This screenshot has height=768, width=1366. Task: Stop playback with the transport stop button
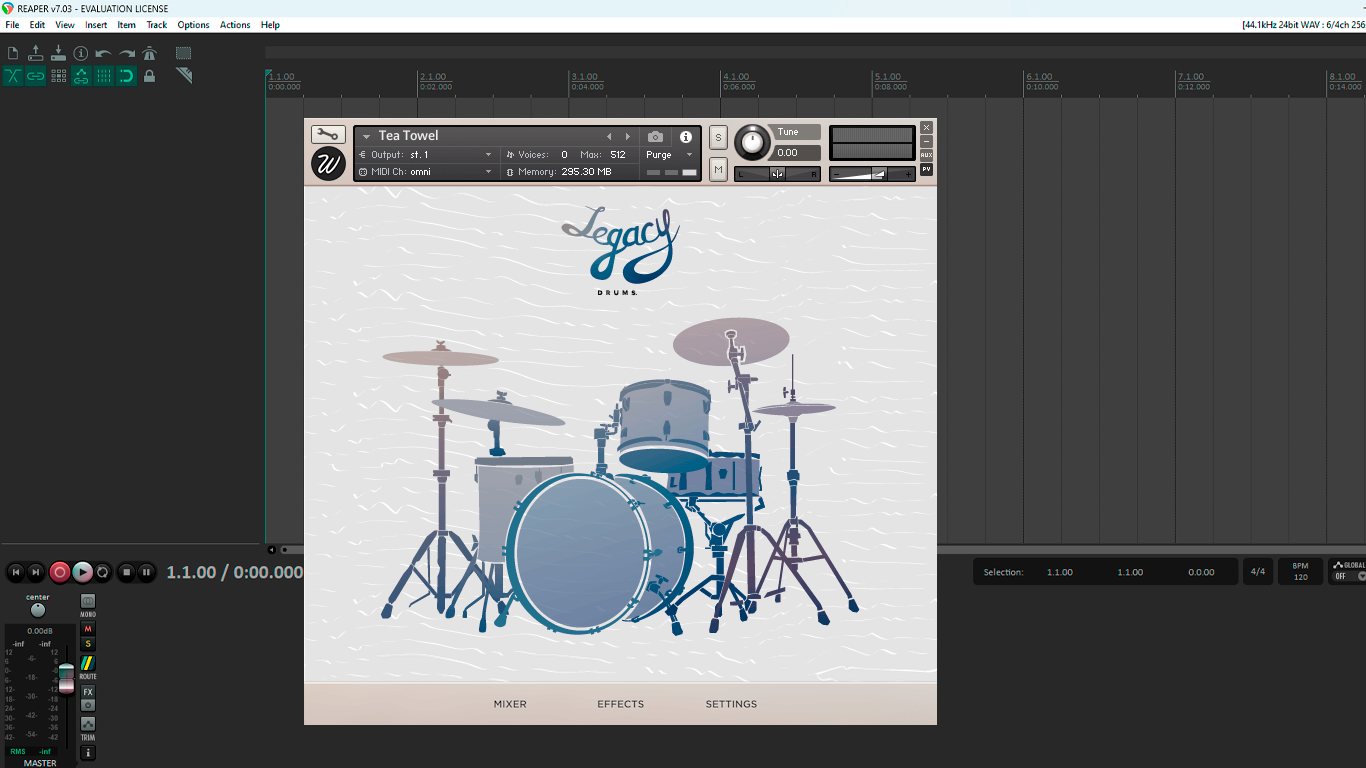coord(126,572)
